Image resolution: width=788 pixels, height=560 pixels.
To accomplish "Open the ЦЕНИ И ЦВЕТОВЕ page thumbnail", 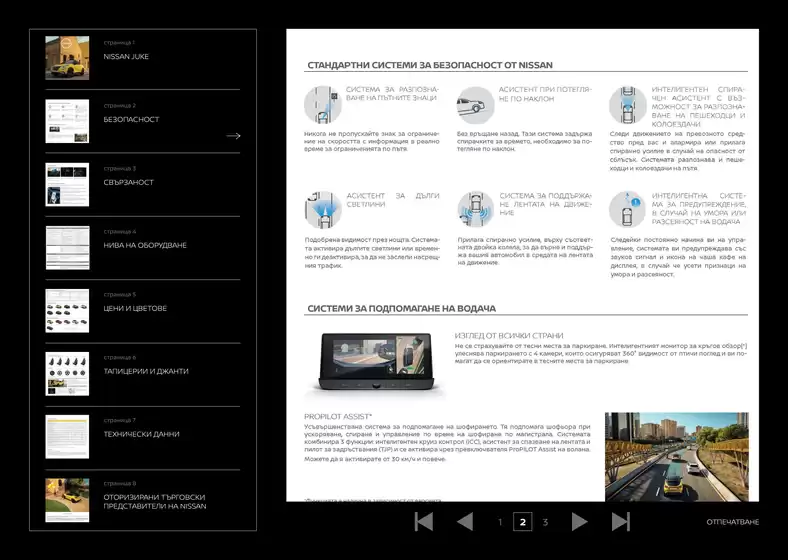I will click(x=67, y=311).
